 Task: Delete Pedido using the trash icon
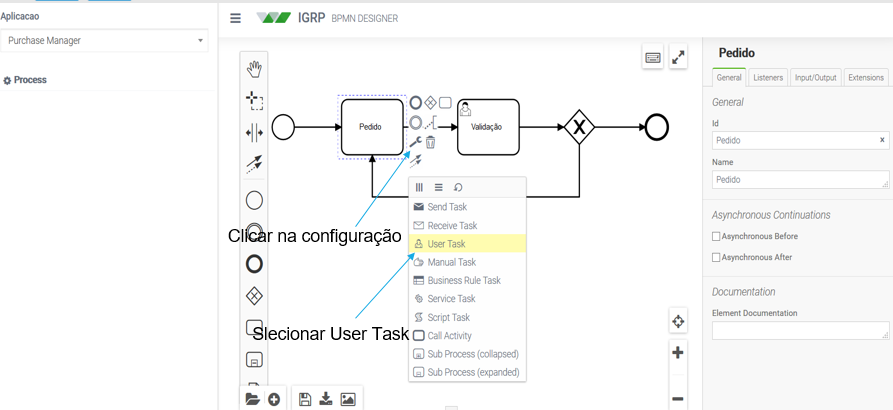click(x=431, y=142)
